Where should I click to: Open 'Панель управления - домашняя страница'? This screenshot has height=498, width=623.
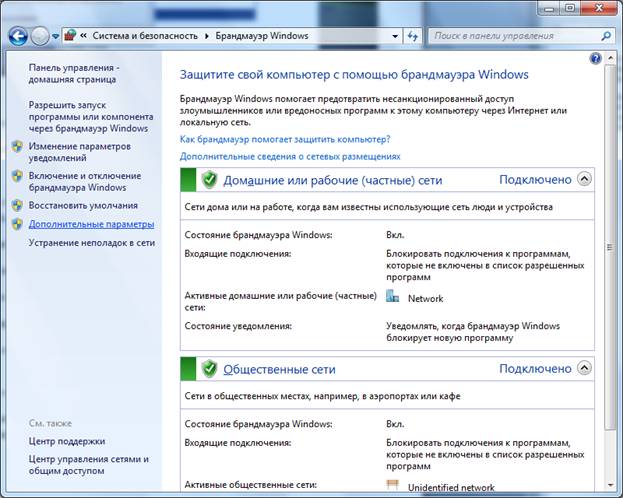coord(74,74)
